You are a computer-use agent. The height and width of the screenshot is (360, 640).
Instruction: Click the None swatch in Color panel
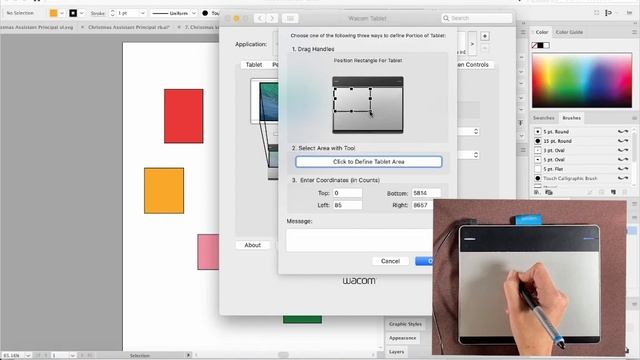tap(534, 45)
